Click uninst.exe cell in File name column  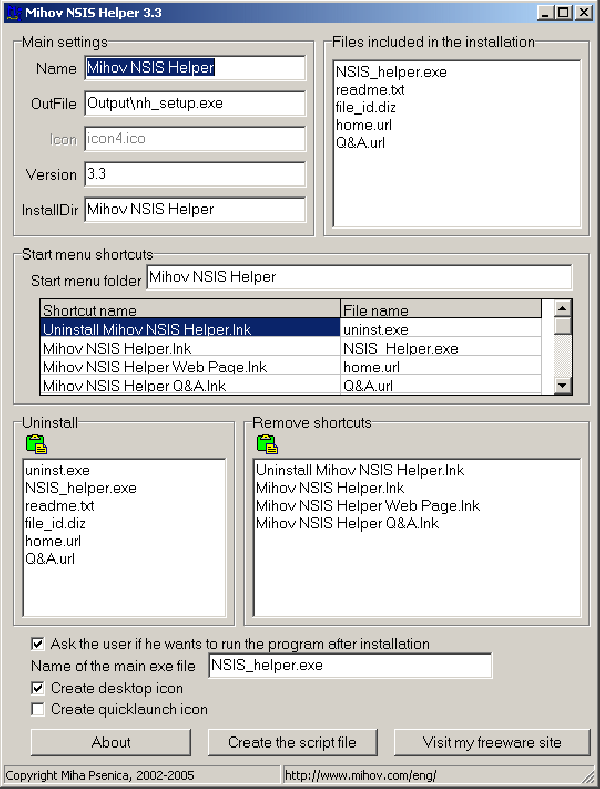(441, 329)
